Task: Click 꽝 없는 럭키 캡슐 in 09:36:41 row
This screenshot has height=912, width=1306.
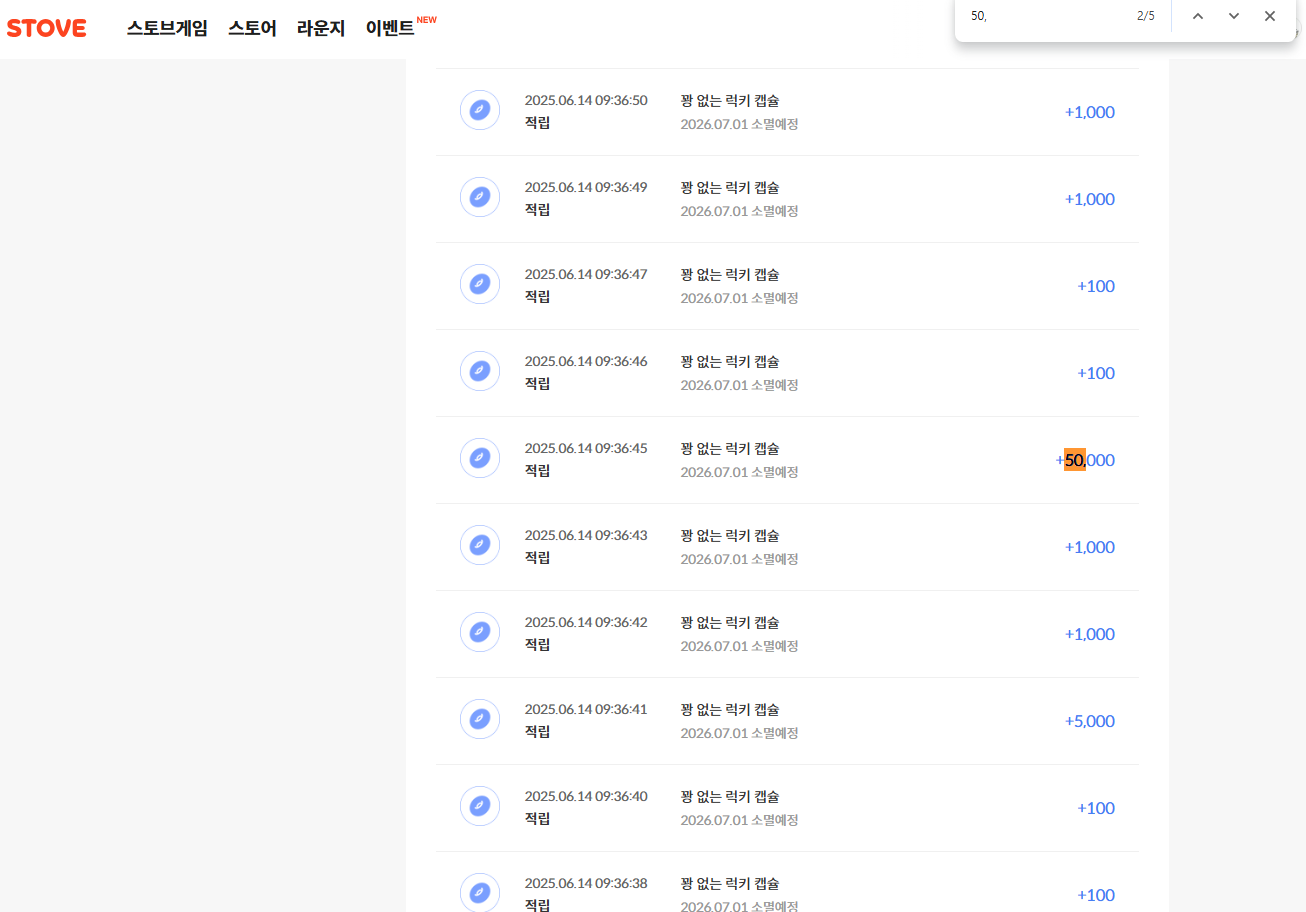Action: click(730, 709)
